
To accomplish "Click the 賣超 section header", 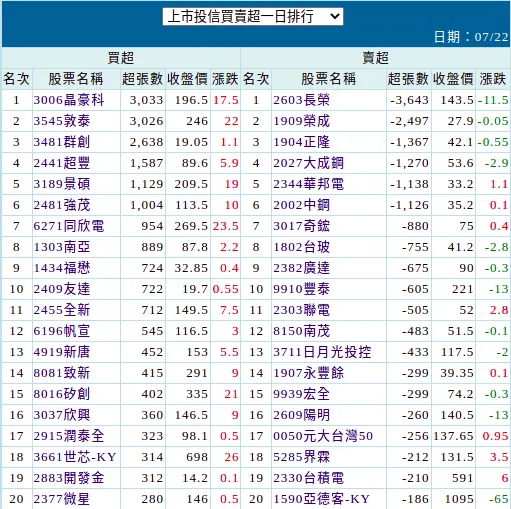I will (x=375, y=58).
